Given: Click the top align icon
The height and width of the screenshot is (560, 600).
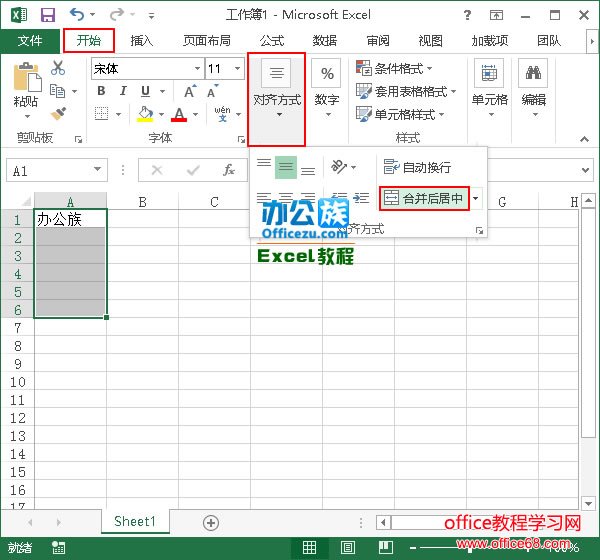Looking at the screenshot, I should pyautogui.click(x=264, y=163).
